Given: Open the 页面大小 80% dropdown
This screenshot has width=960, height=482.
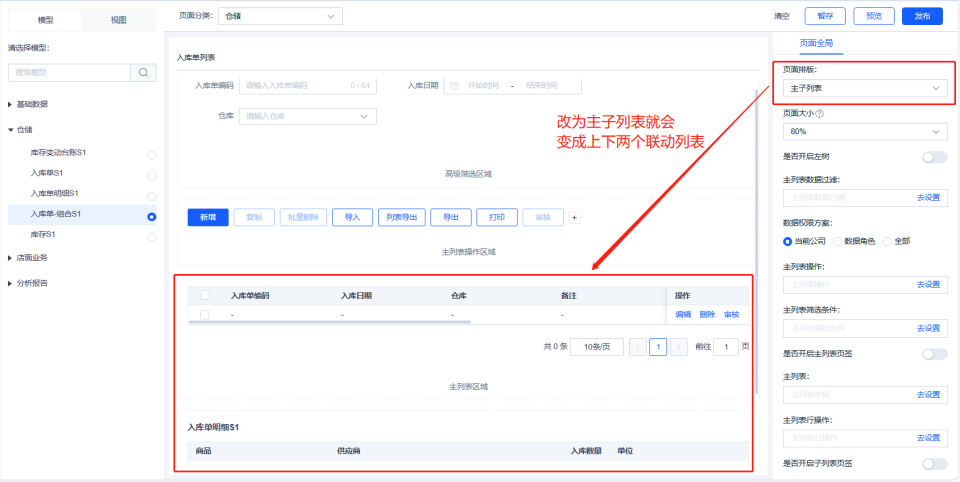Looking at the screenshot, I should click(x=865, y=132).
